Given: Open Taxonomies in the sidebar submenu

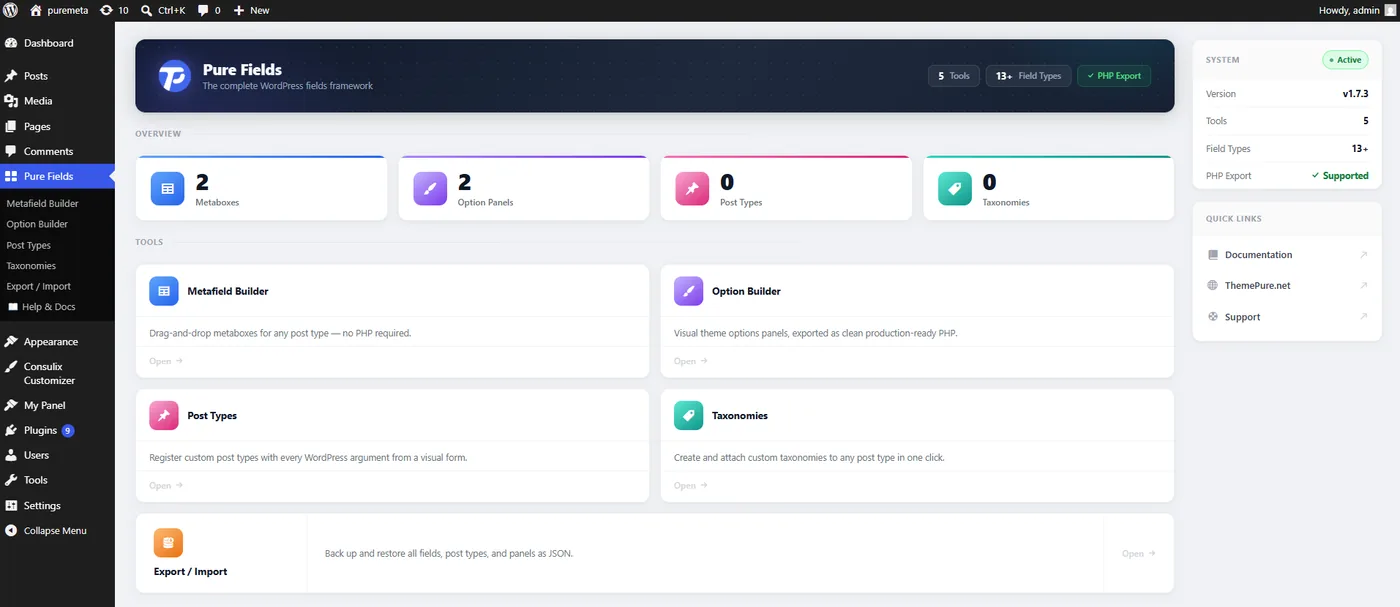Looking at the screenshot, I should coord(31,266).
